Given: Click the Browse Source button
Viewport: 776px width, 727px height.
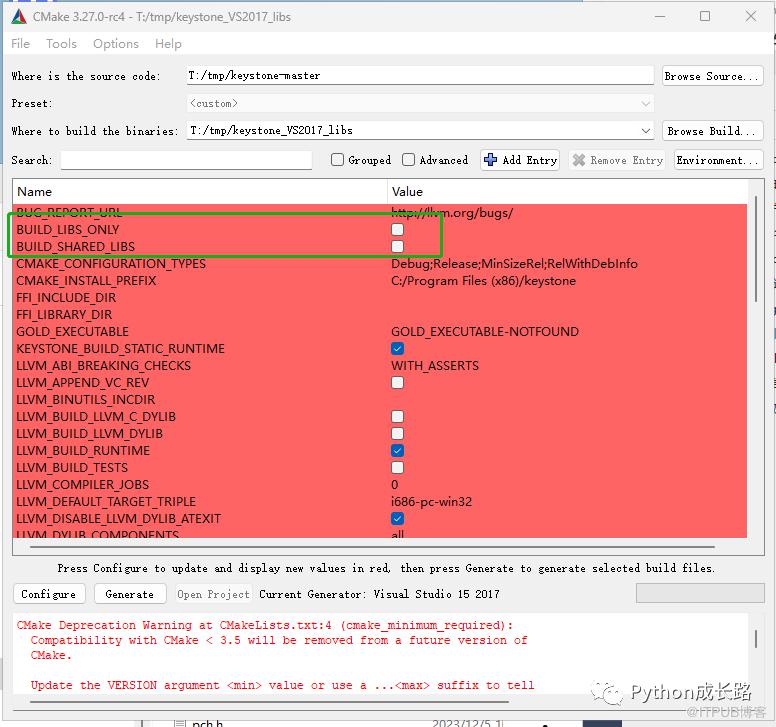Looking at the screenshot, I should point(712,76).
